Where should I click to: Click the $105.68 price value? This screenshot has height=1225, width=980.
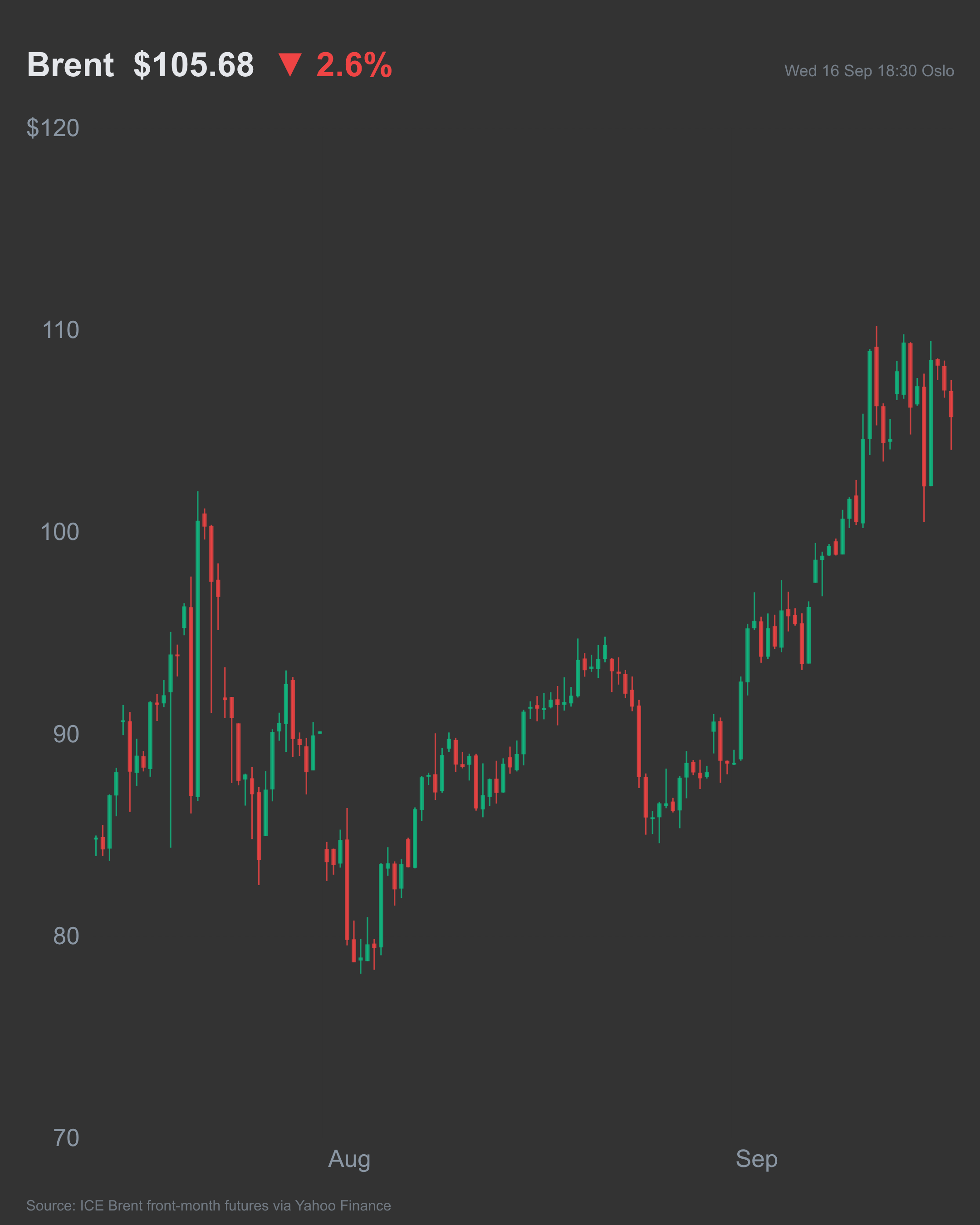[194, 65]
